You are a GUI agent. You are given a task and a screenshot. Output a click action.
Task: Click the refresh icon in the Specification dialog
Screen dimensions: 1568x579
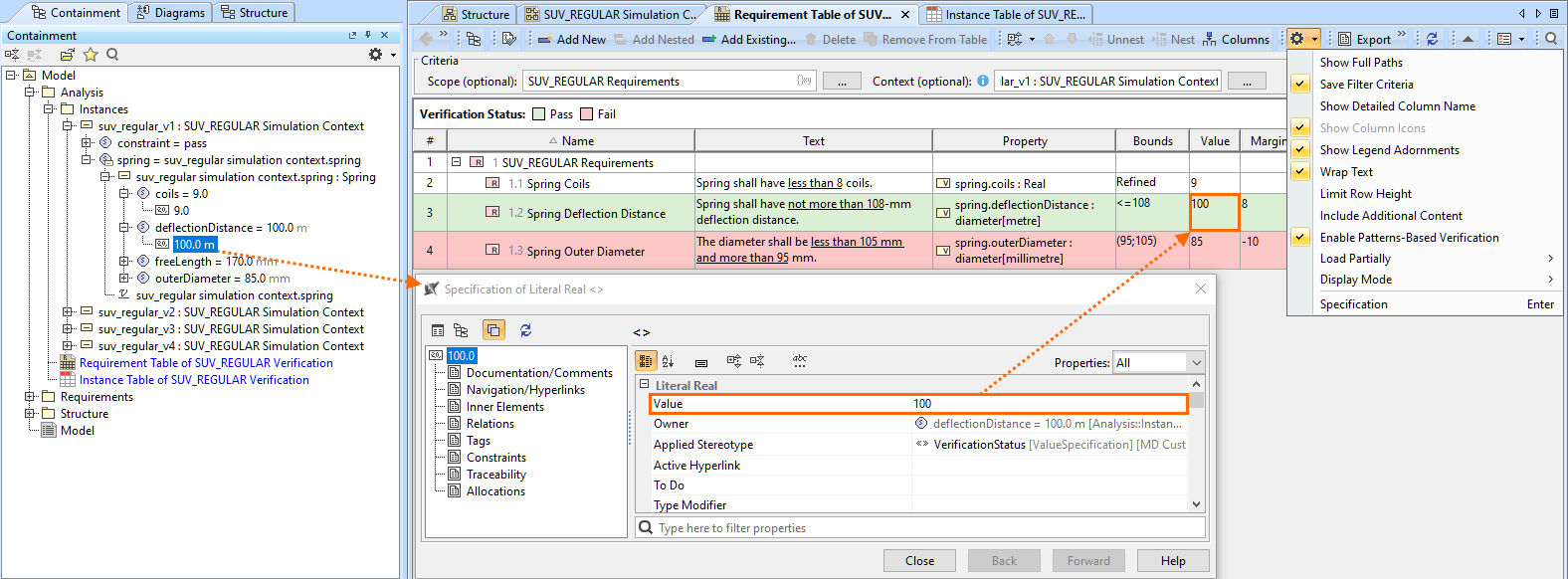[x=525, y=330]
